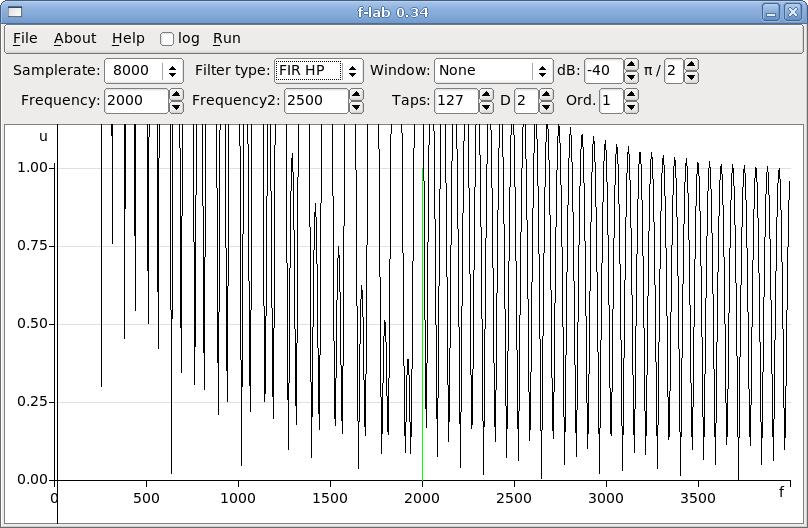Decrease the Frequency value

pyautogui.click(x=176, y=107)
